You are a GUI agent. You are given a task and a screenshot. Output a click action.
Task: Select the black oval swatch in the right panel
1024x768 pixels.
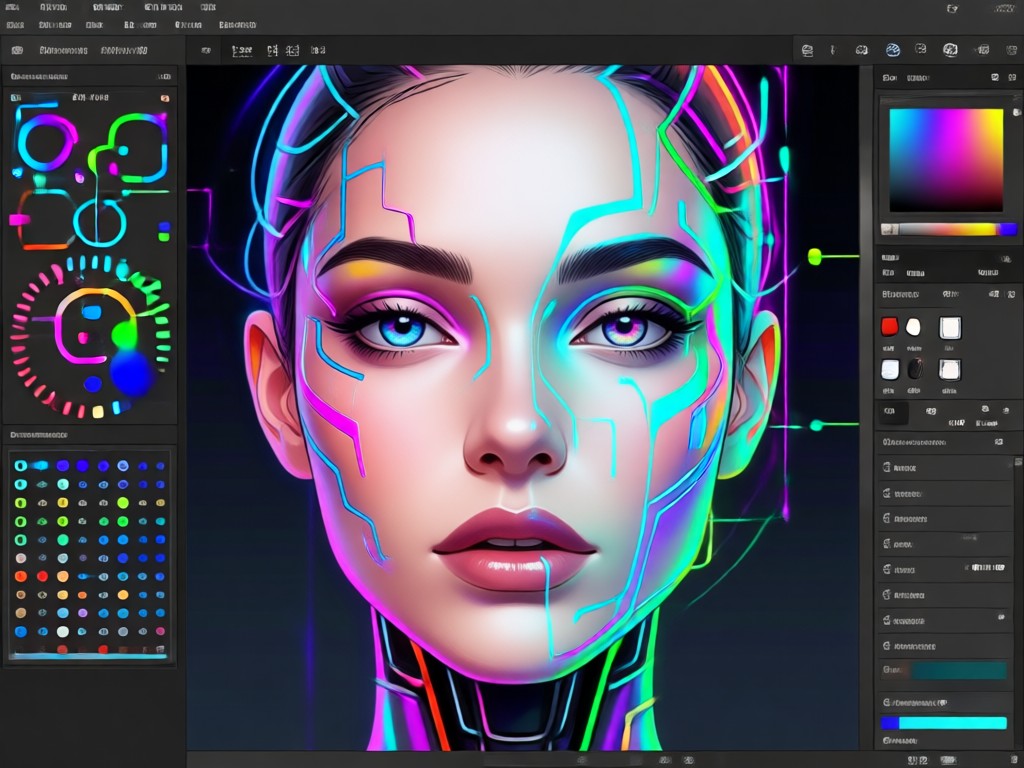915,369
